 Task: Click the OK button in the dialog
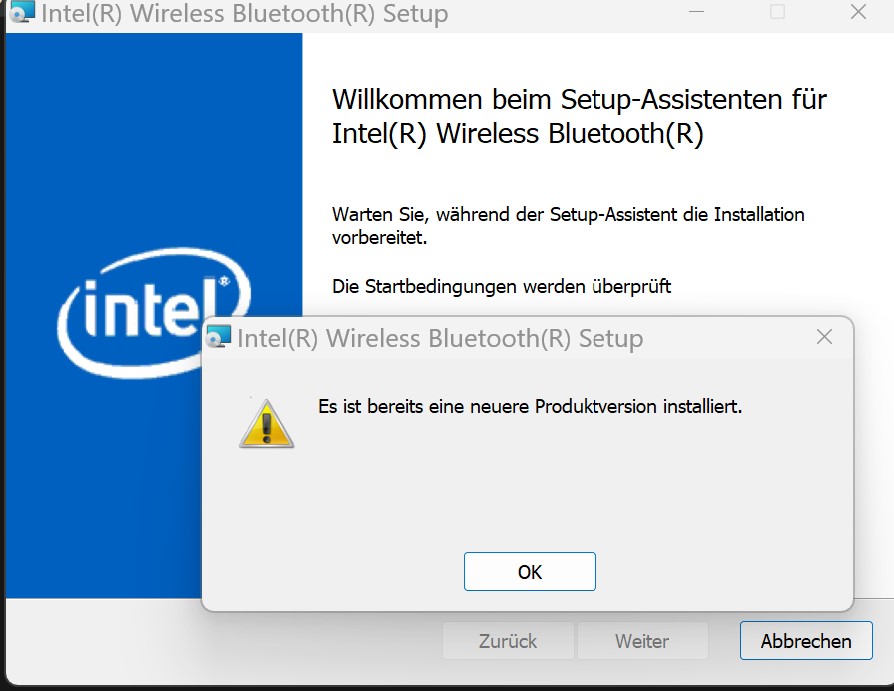530,571
